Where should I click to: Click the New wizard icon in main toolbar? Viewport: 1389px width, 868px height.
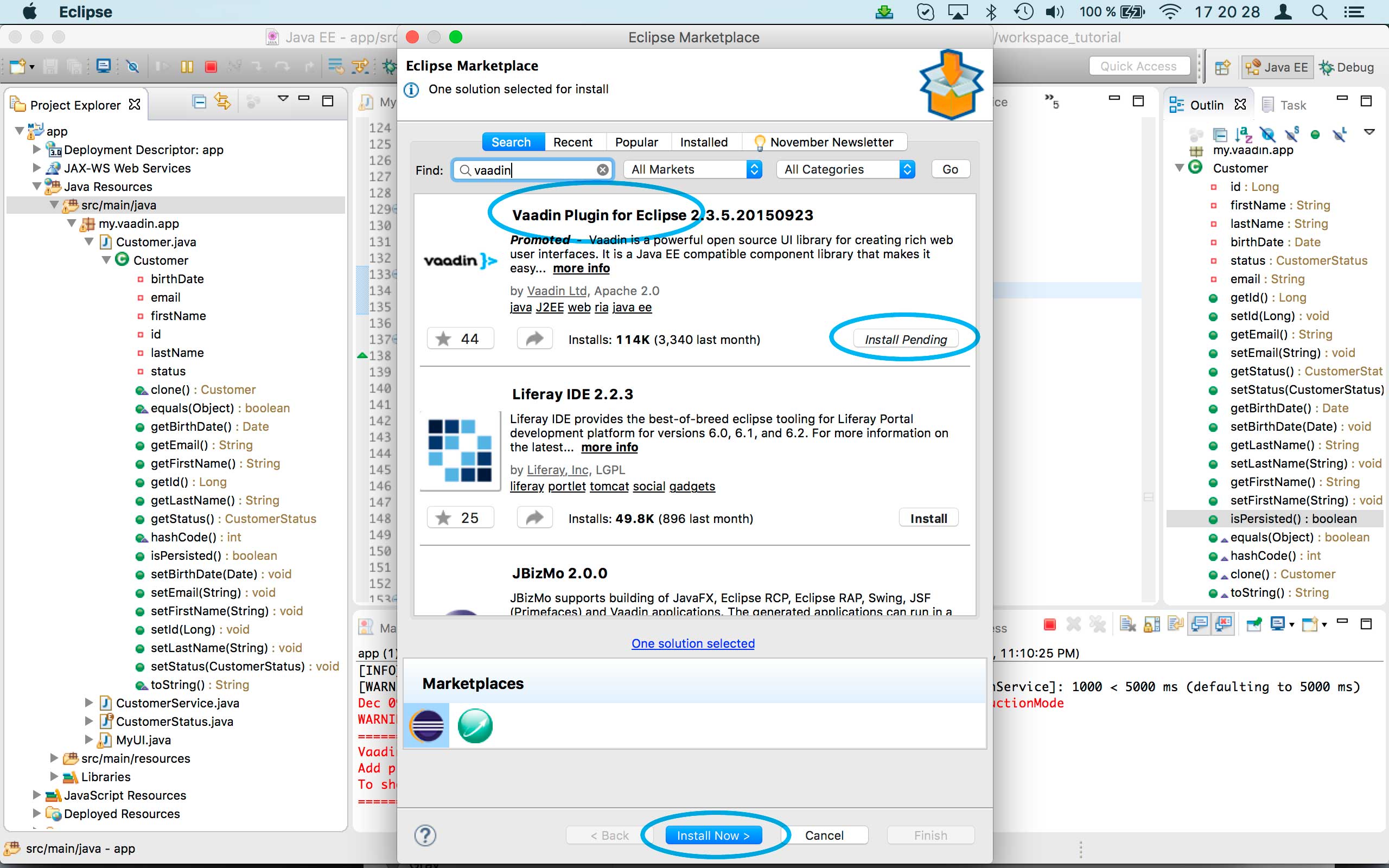(17, 67)
